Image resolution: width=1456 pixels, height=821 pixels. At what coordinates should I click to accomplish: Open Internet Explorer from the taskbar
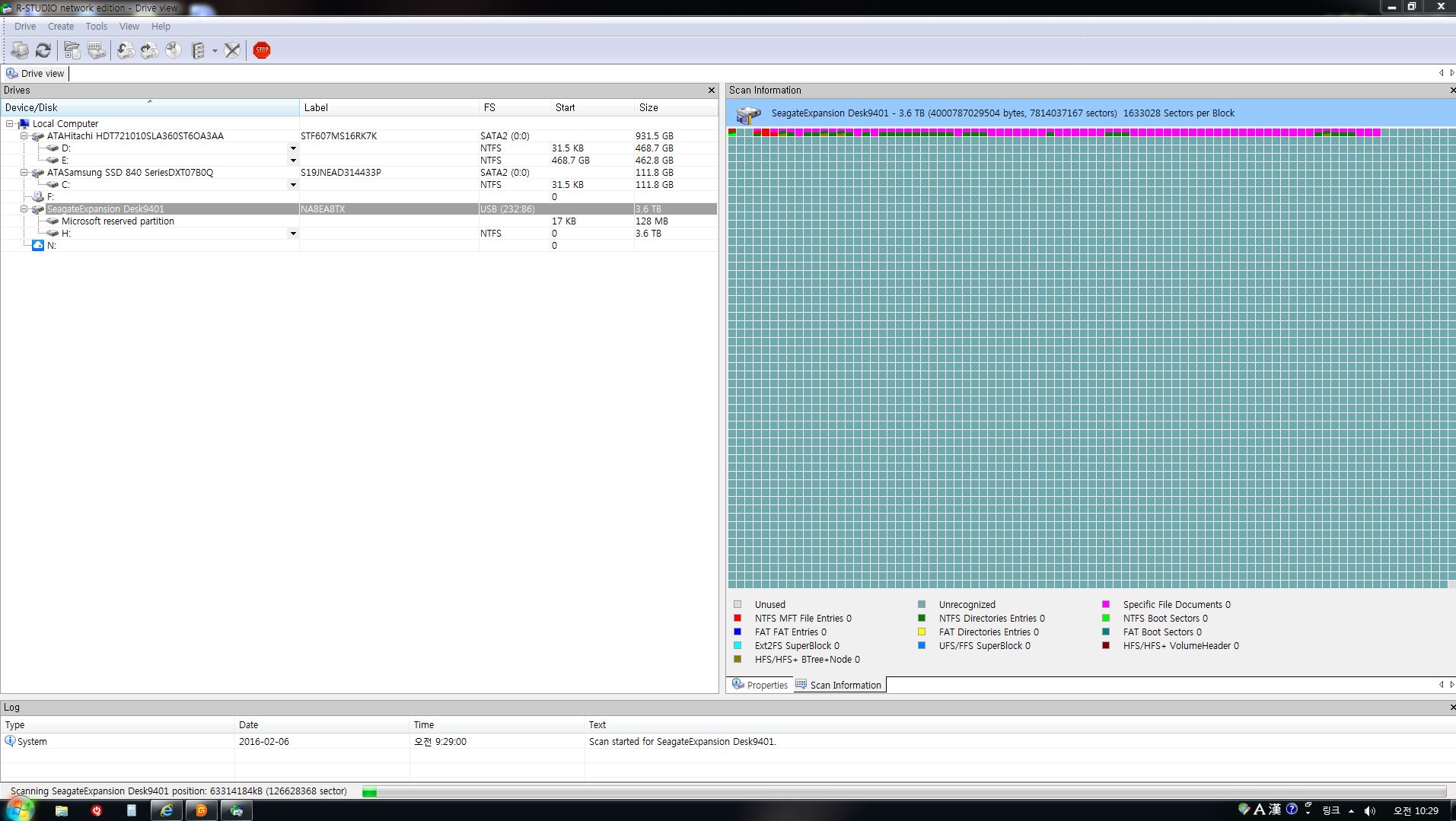click(x=166, y=810)
